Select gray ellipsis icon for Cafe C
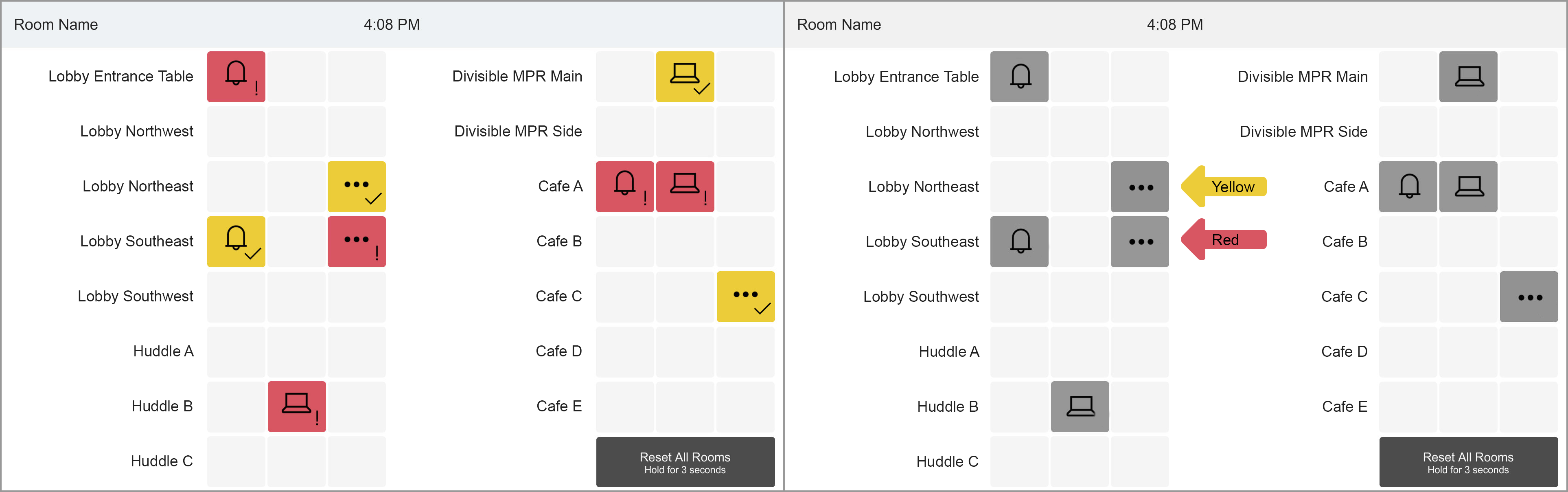Image resolution: width=1568 pixels, height=492 pixels. [x=1529, y=297]
